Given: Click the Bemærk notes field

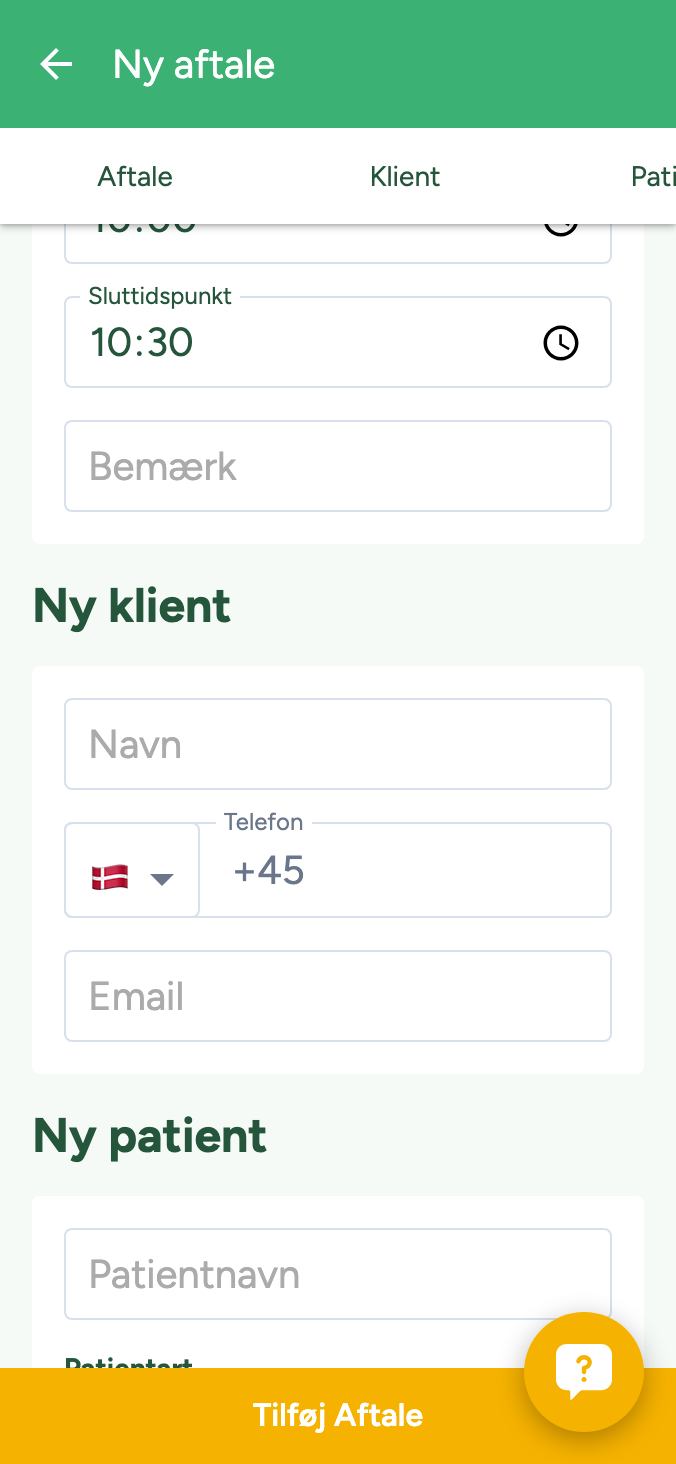Looking at the screenshot, I should pos(338,467).
